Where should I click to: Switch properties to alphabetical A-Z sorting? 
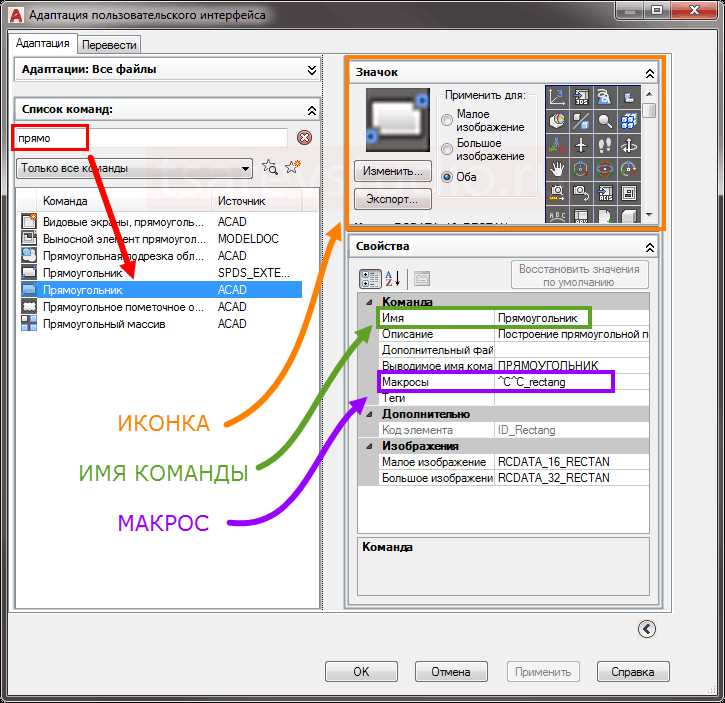[x=393, y=279]
